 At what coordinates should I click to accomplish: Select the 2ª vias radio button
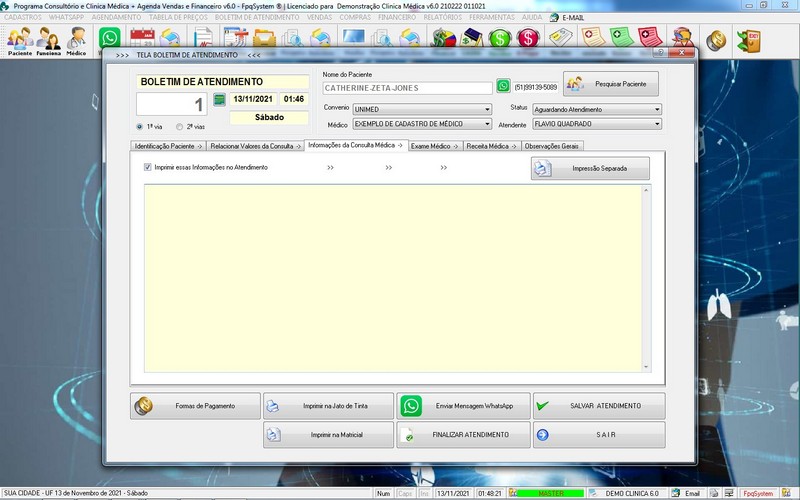(x=179, y=127)
